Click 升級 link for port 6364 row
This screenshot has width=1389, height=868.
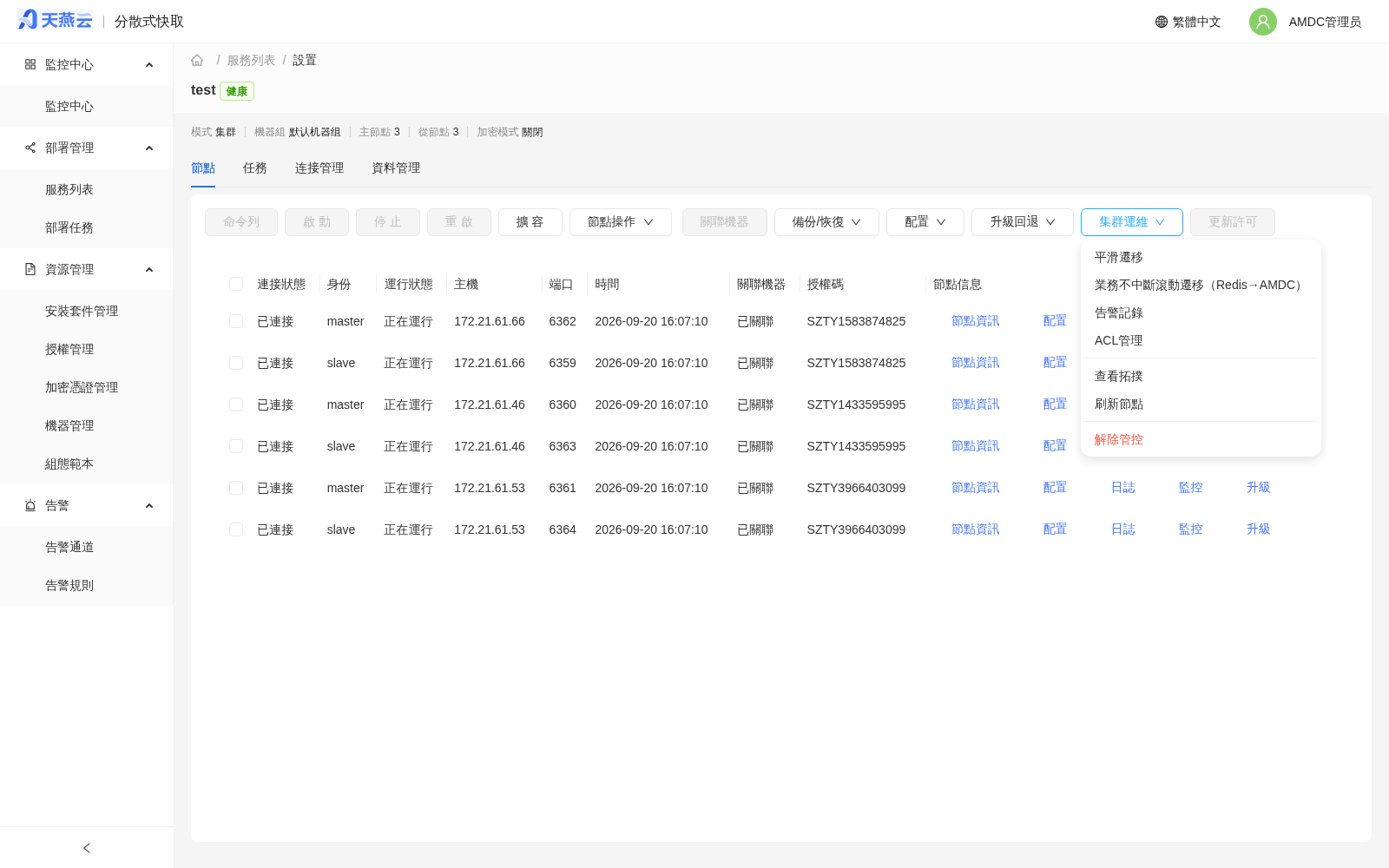point(1259,529)
